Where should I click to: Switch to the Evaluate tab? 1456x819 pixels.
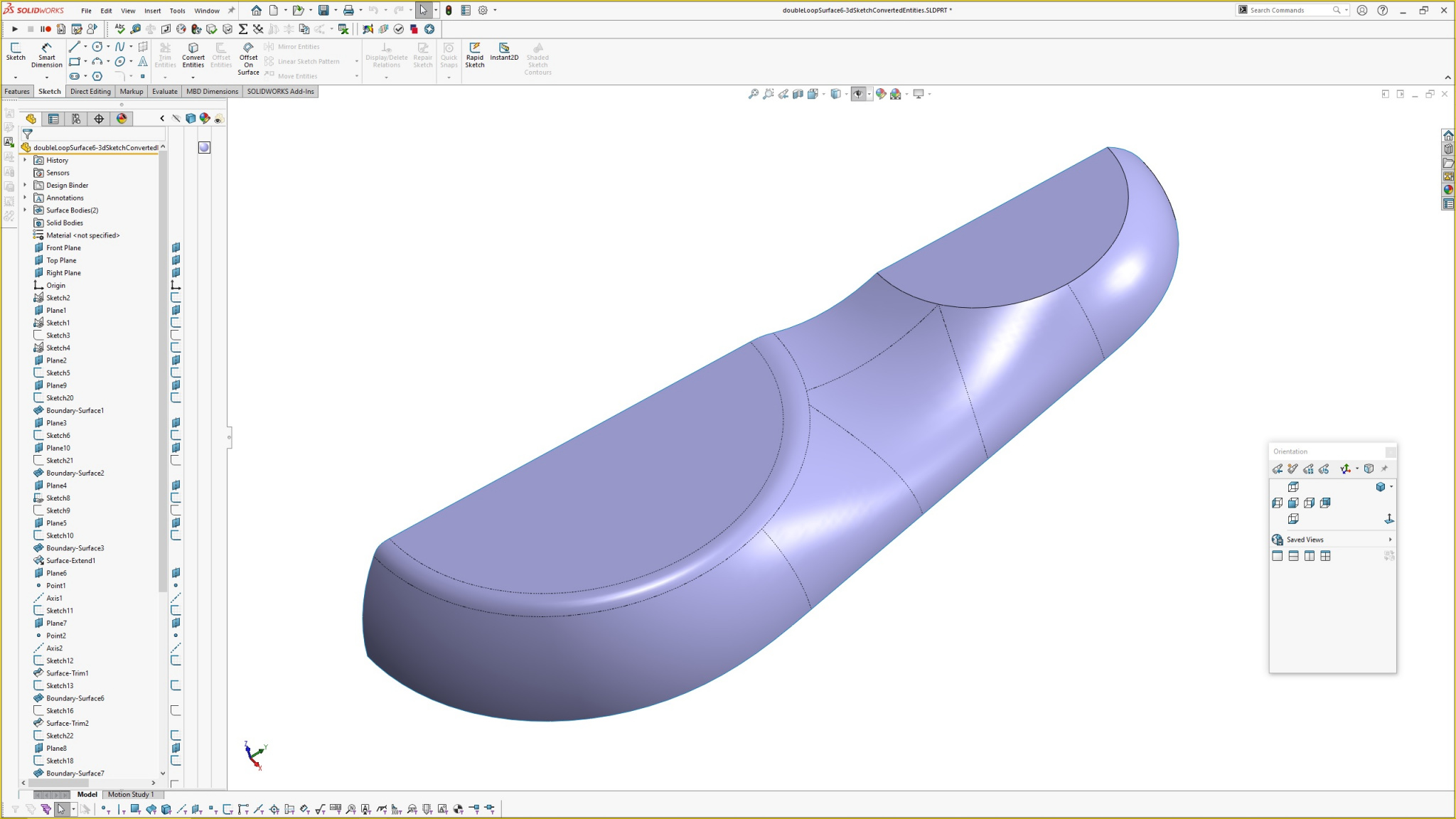[164, 91]
